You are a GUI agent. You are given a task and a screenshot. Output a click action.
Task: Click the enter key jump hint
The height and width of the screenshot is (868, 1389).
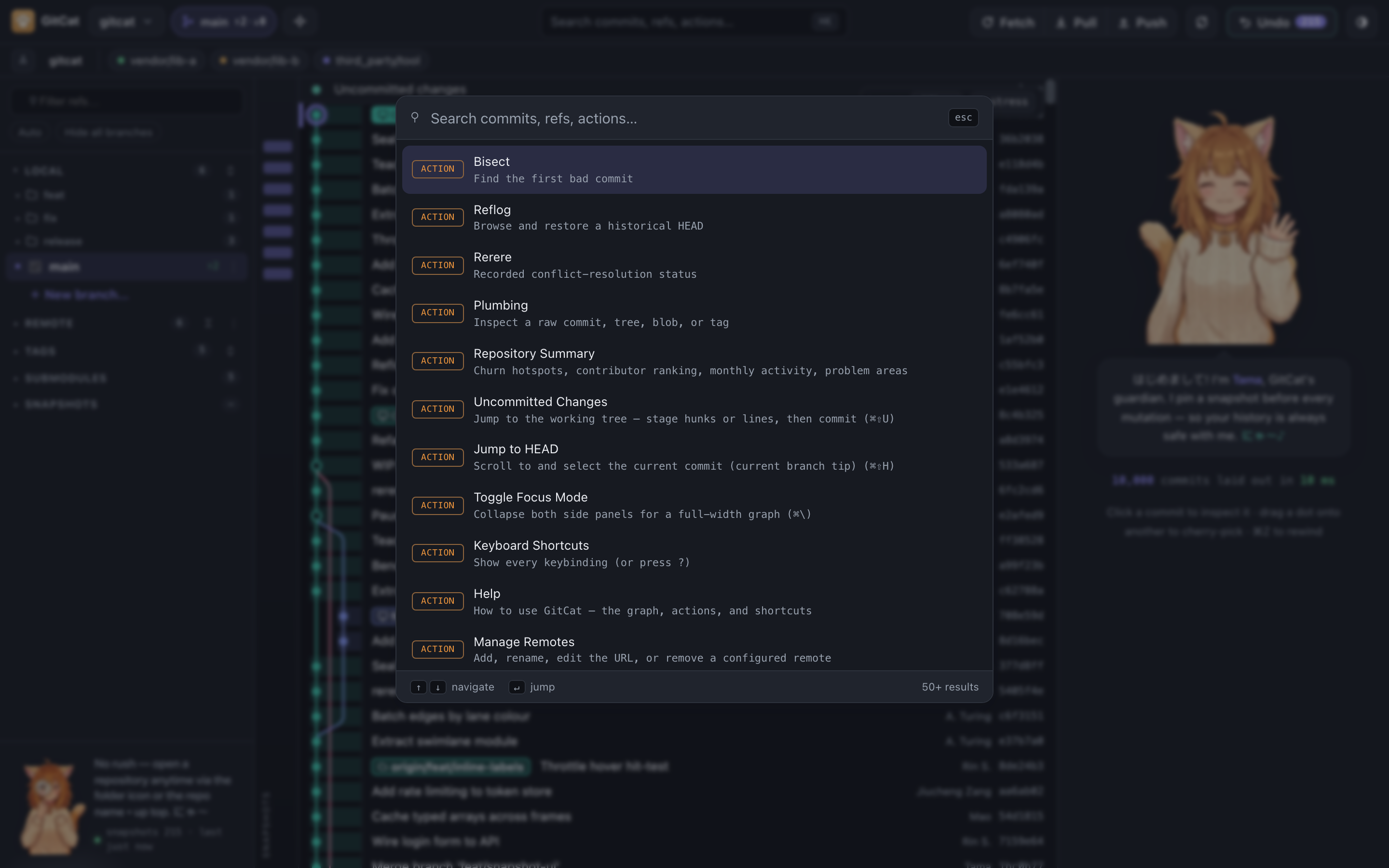pyautogui.click(x=517, y=687)
